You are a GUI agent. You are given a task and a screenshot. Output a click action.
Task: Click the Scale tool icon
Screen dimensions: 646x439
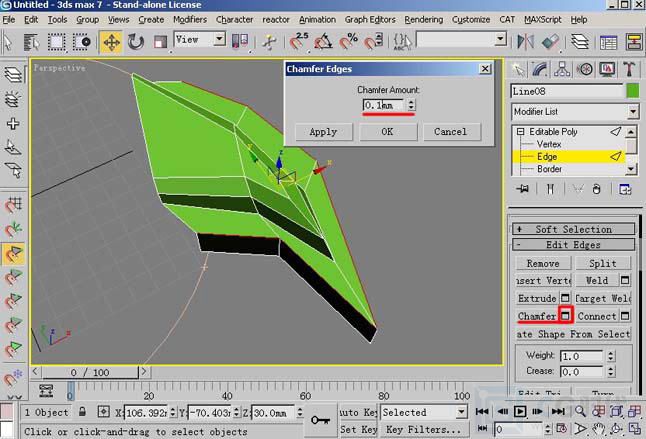tap(158, 42)
